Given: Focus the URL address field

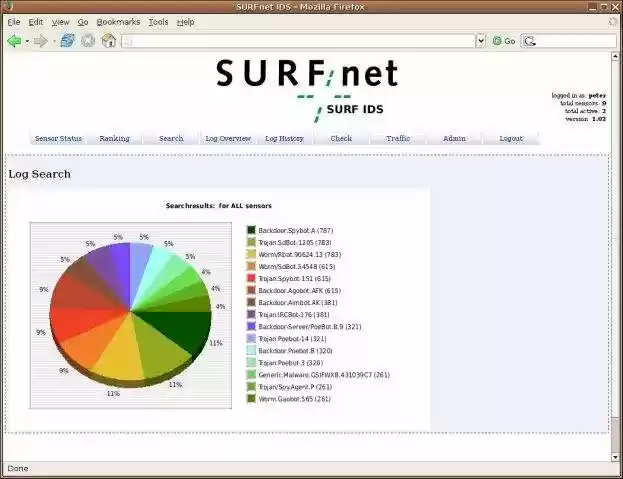Looking at the screenshot, I should coord(299,41).
